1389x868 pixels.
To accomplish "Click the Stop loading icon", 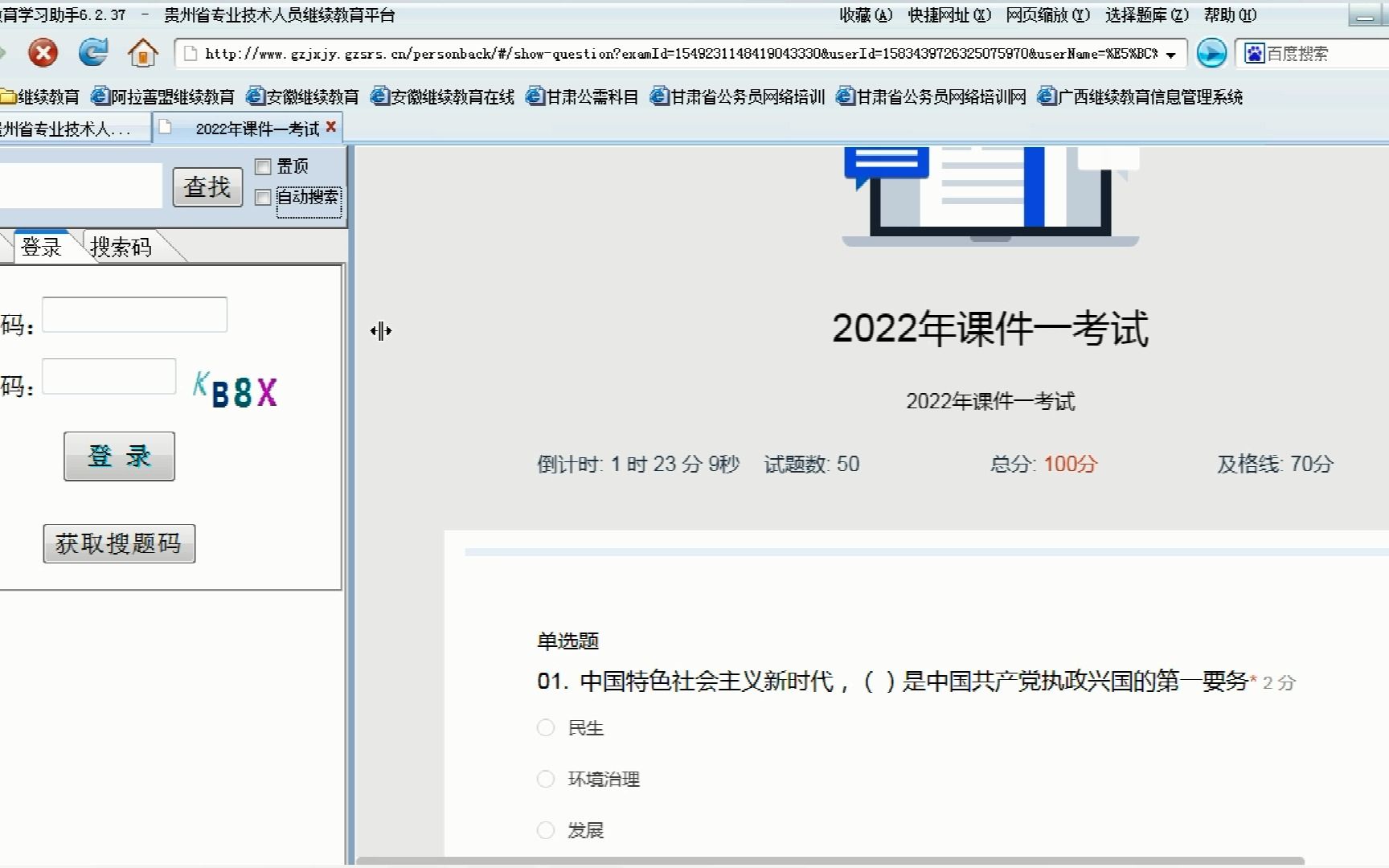I will click(43, 52).
